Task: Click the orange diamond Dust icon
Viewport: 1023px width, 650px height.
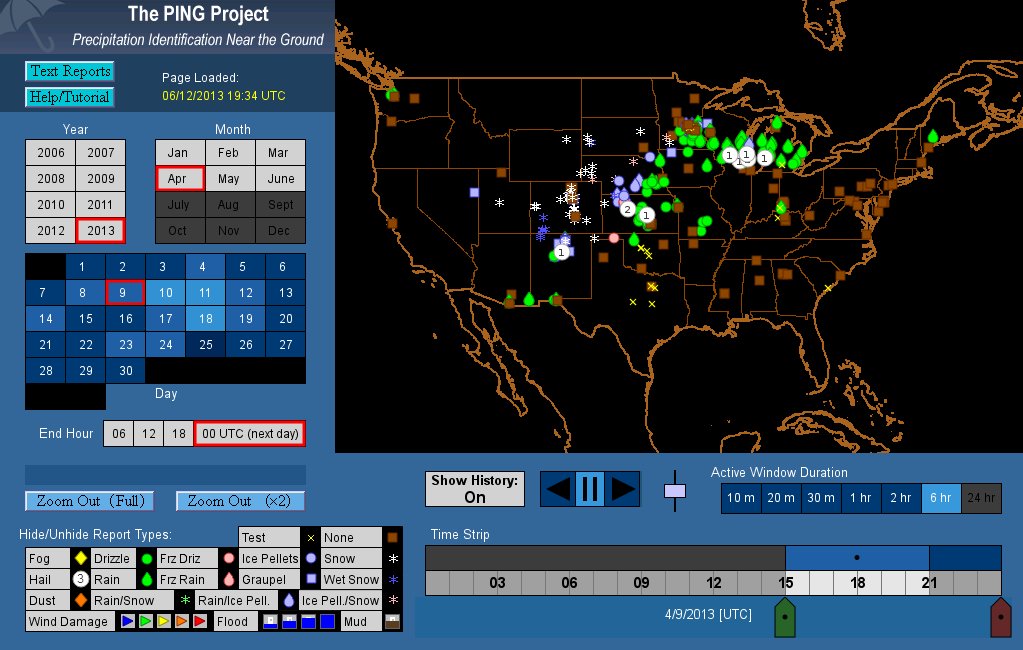Action: point(81,600)
